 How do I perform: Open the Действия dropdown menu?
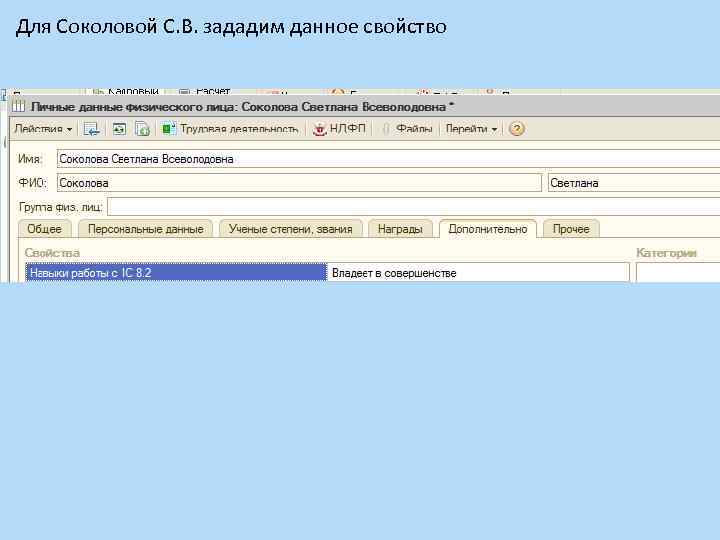coord(44,129)
